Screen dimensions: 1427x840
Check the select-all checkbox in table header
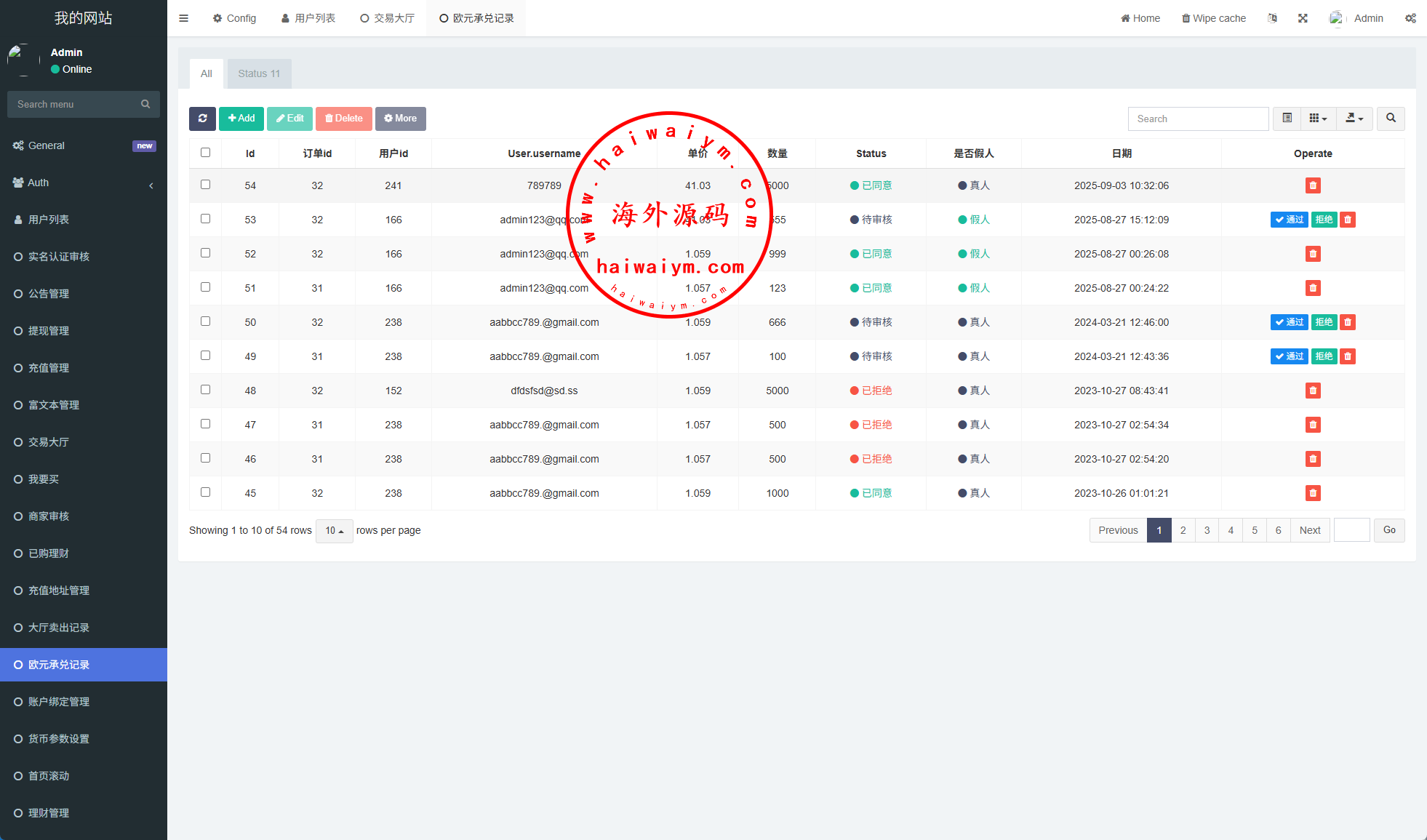point(205,153)
